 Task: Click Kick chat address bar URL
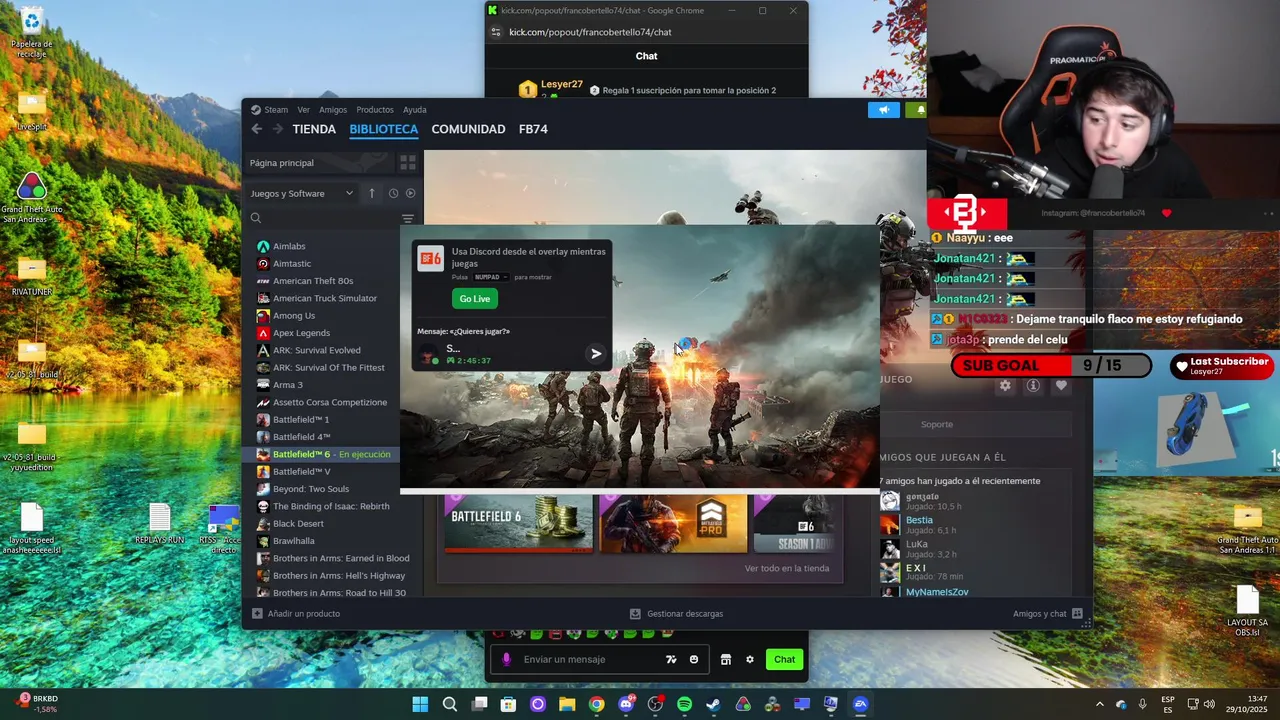[590, 32]
